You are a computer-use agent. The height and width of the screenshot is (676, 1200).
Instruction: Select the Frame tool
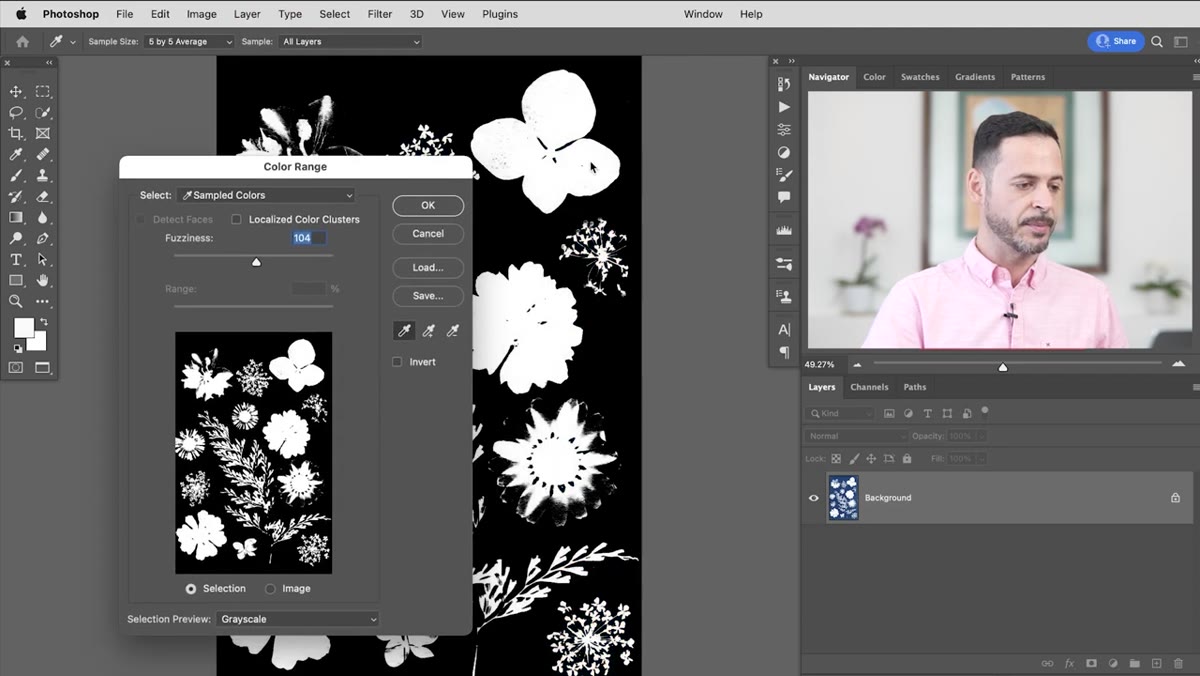pyautogui.click(x=42, y=134)
